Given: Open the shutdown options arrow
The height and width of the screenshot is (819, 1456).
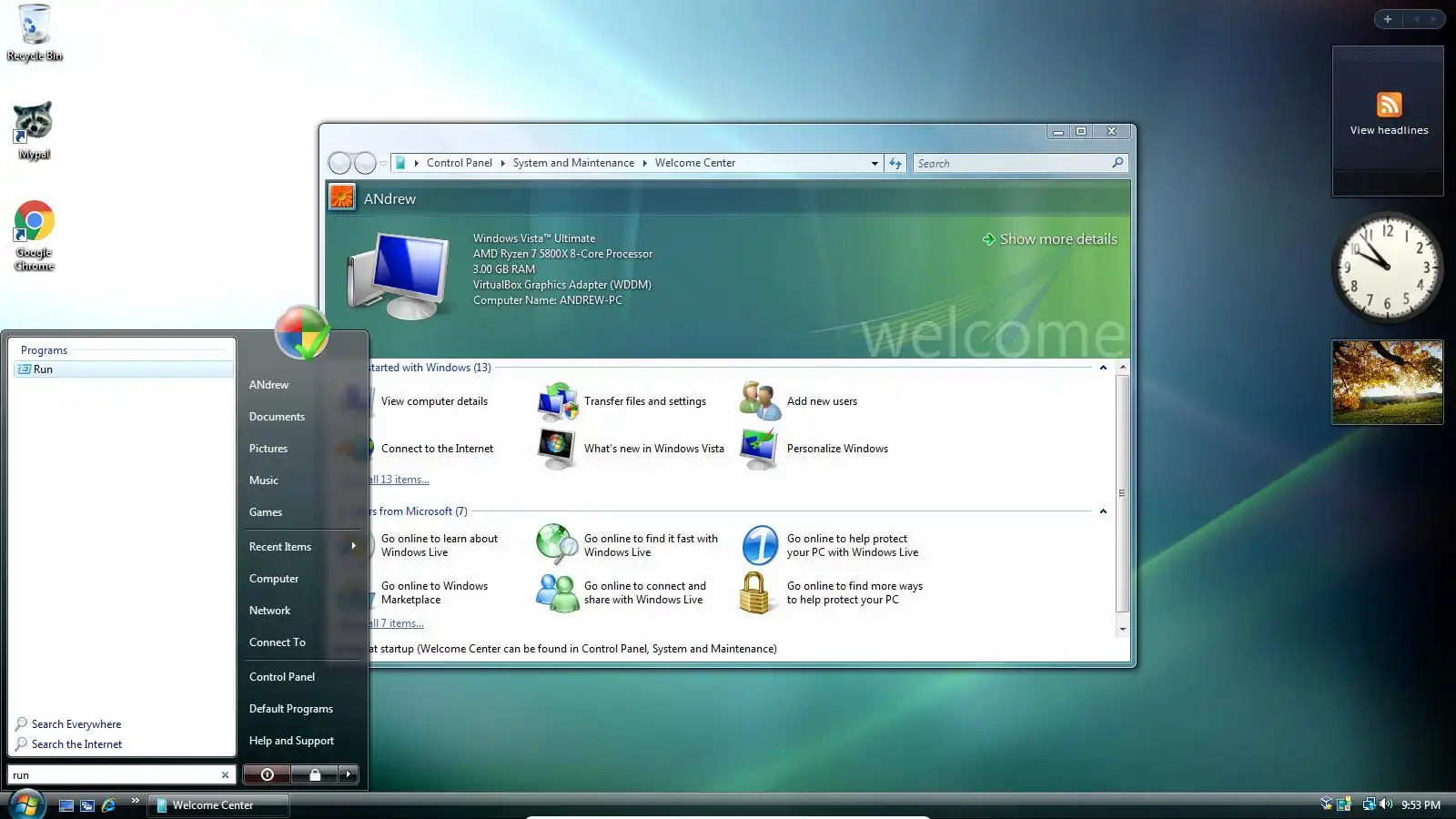Looking at the screenshot, I should coord(349,774).
